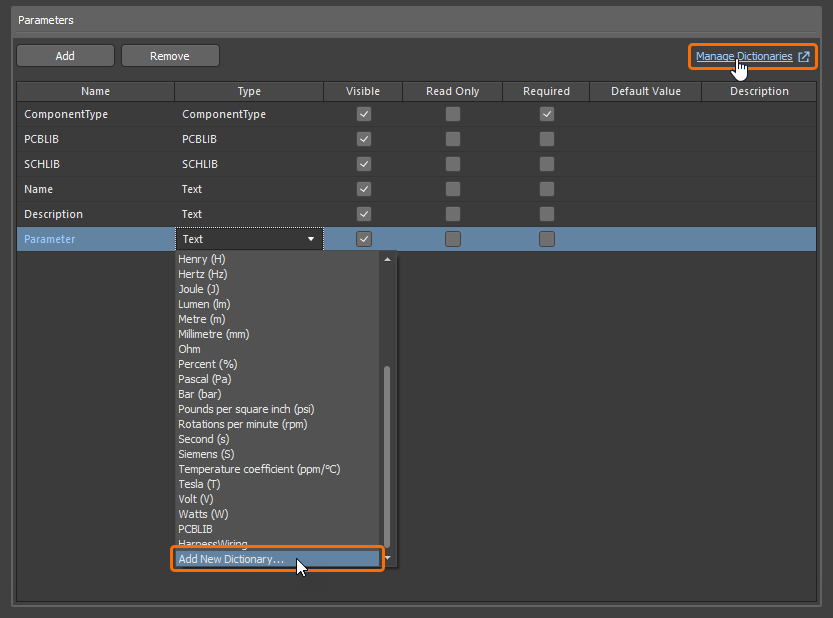Click the Required column header
The height and width of the screenshot is (618, 833).
pos(546,91)
